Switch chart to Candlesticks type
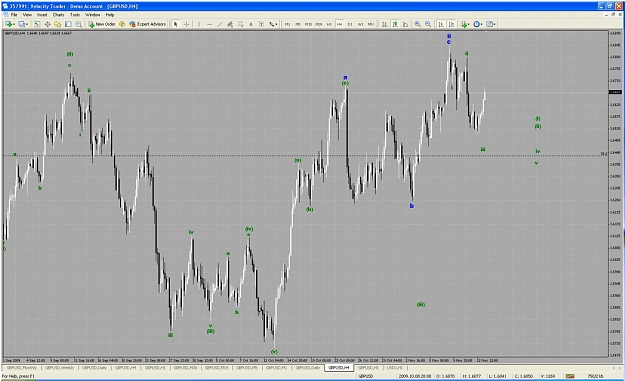Screen dimensions: 625x381 coord(395,24)
